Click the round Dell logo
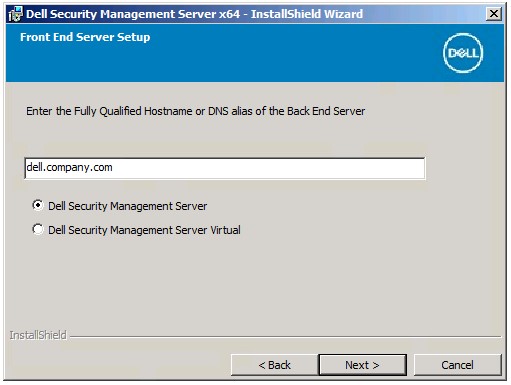This screenshot has width=511, height=385. coord(463,53)
